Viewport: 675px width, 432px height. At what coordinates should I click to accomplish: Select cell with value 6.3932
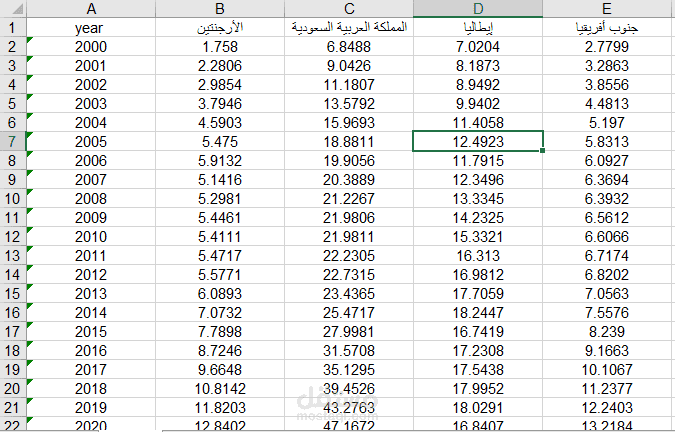(x=607, y=199)
